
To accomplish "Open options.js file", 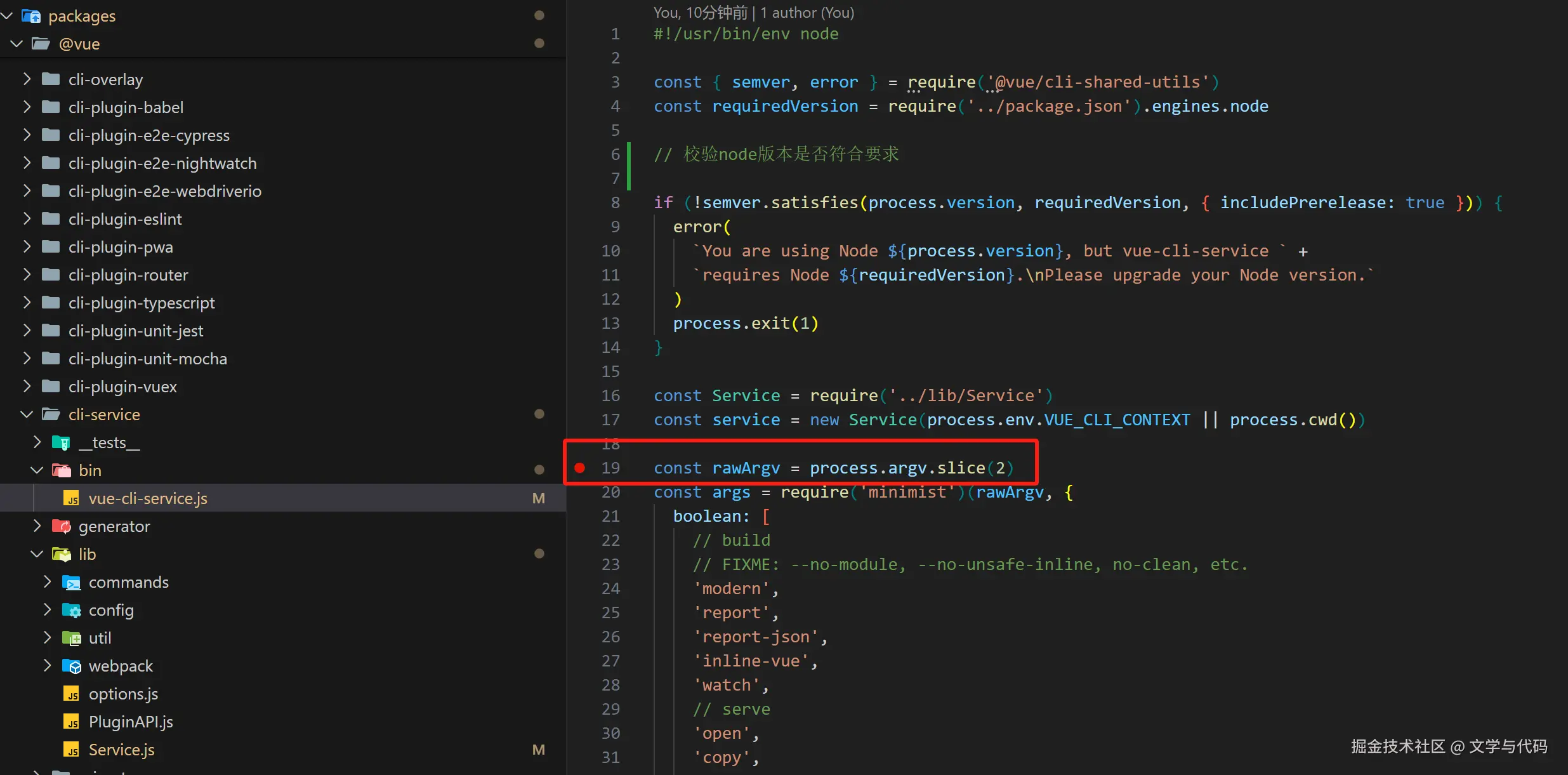I will 123,694.
